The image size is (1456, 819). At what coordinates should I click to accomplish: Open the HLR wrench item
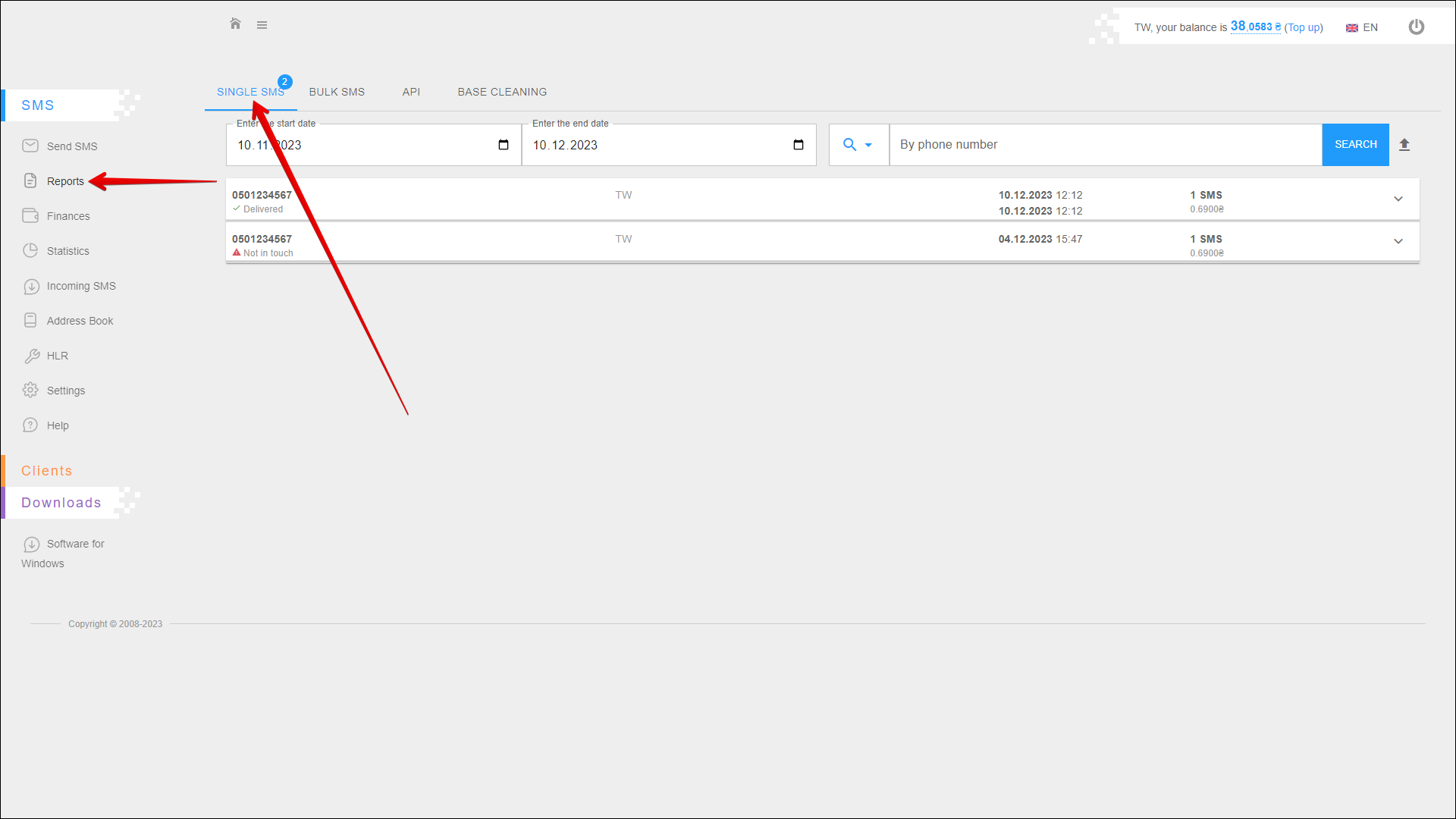(x=57, y=356)
